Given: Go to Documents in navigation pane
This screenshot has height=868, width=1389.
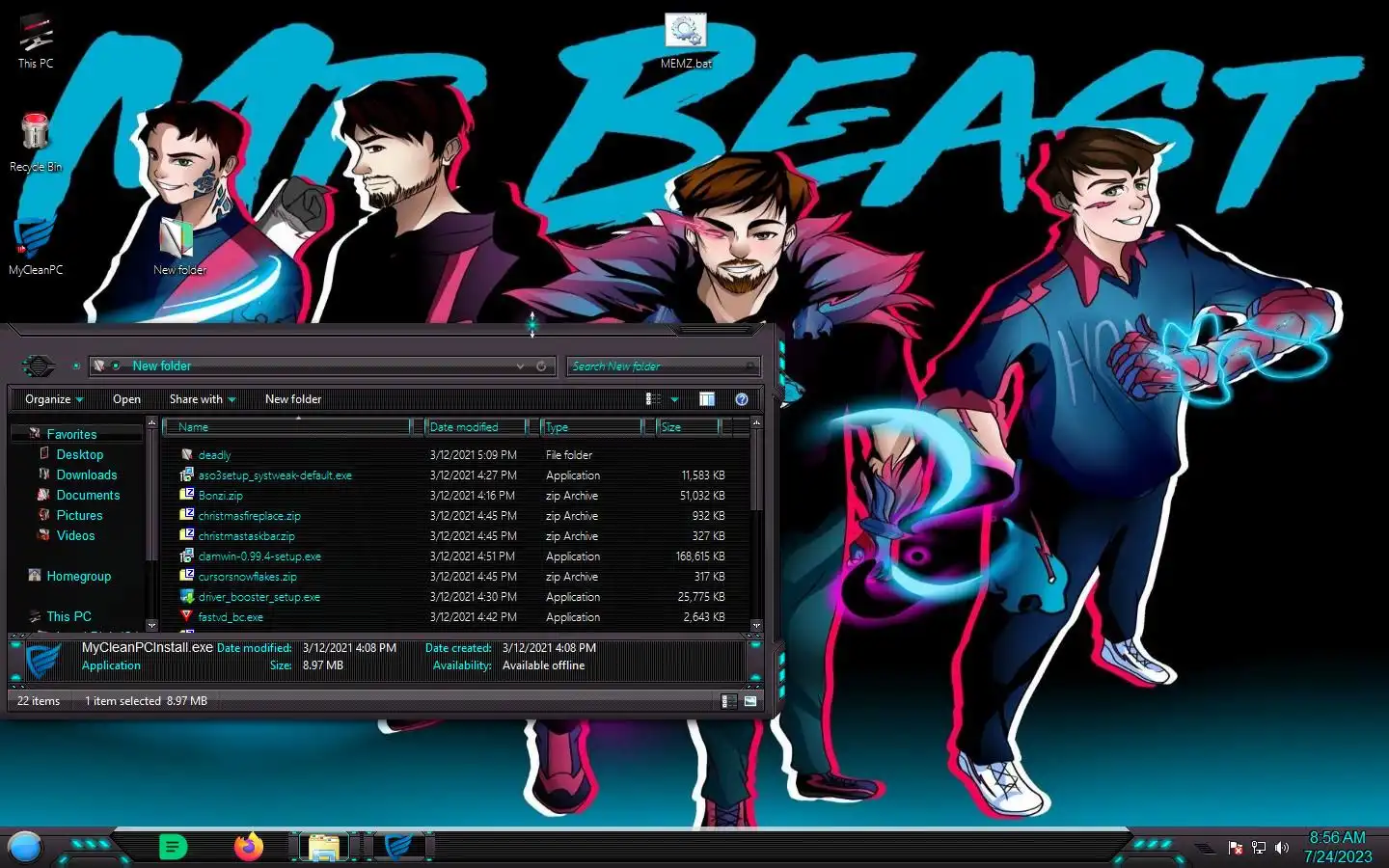Looking at the screenshot, I should (x=88, y=495).
